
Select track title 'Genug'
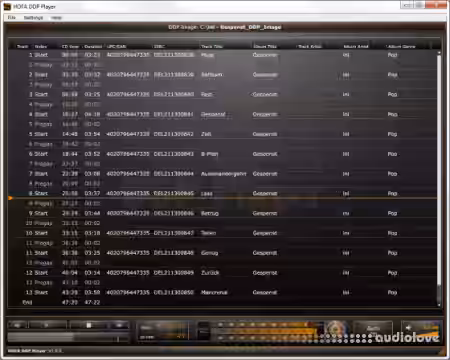click(209, 253)
